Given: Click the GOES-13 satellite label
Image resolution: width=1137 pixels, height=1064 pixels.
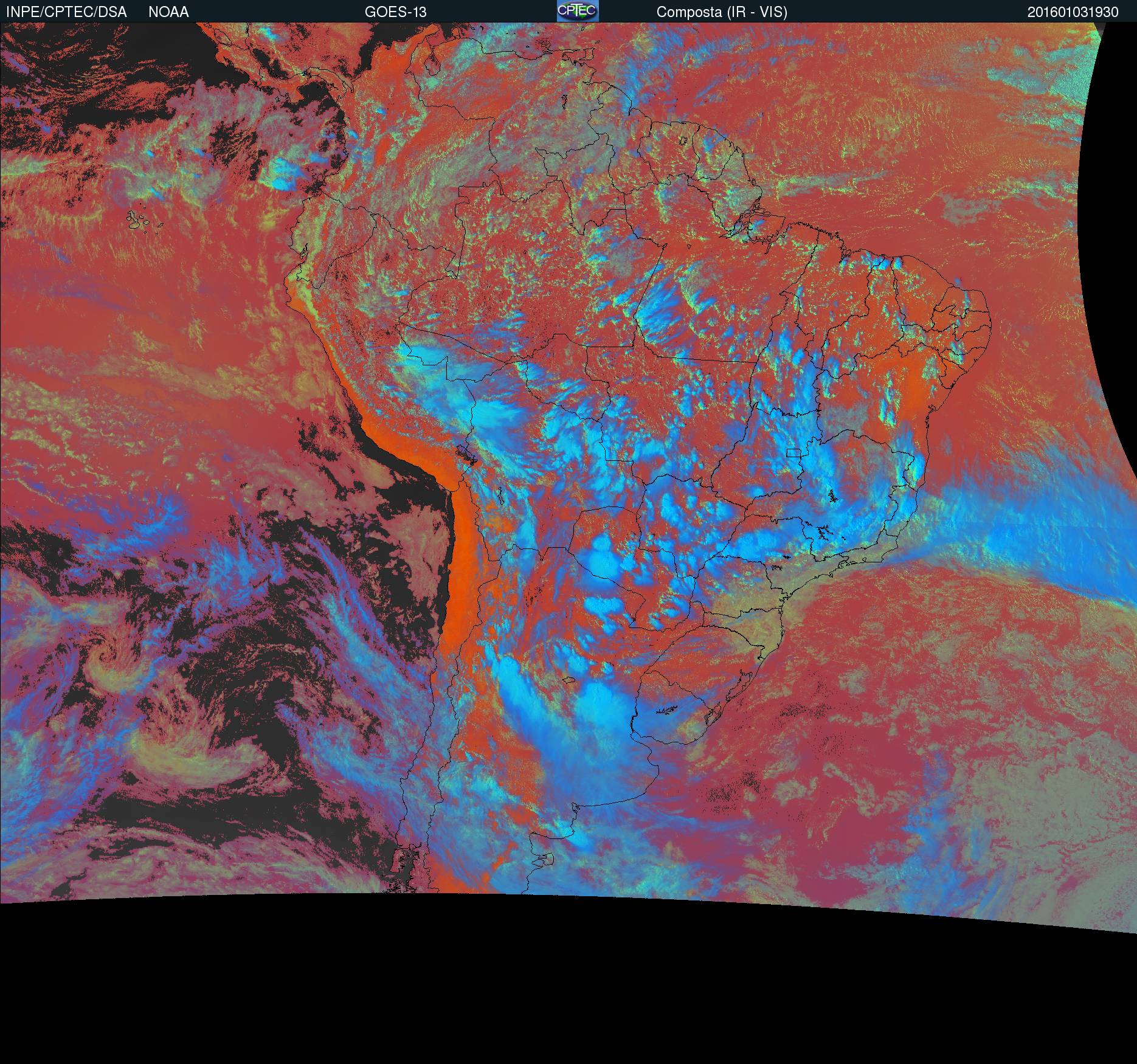Looking at the screenshot, I should (396, 12).
